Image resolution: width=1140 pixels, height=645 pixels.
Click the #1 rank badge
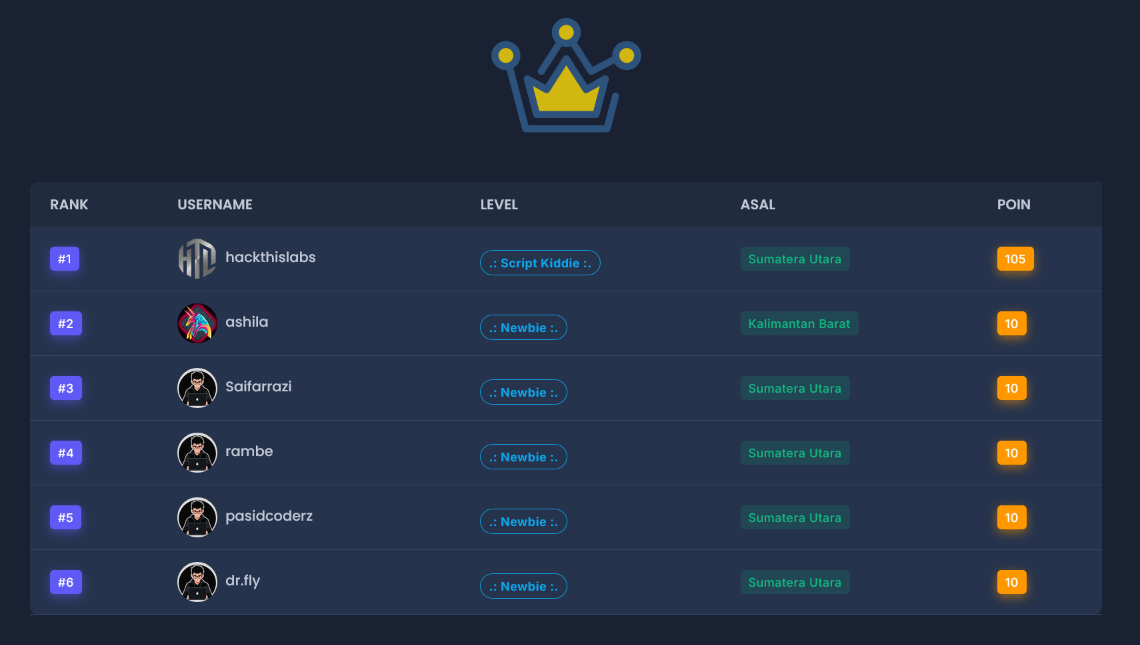pos(65,259)
